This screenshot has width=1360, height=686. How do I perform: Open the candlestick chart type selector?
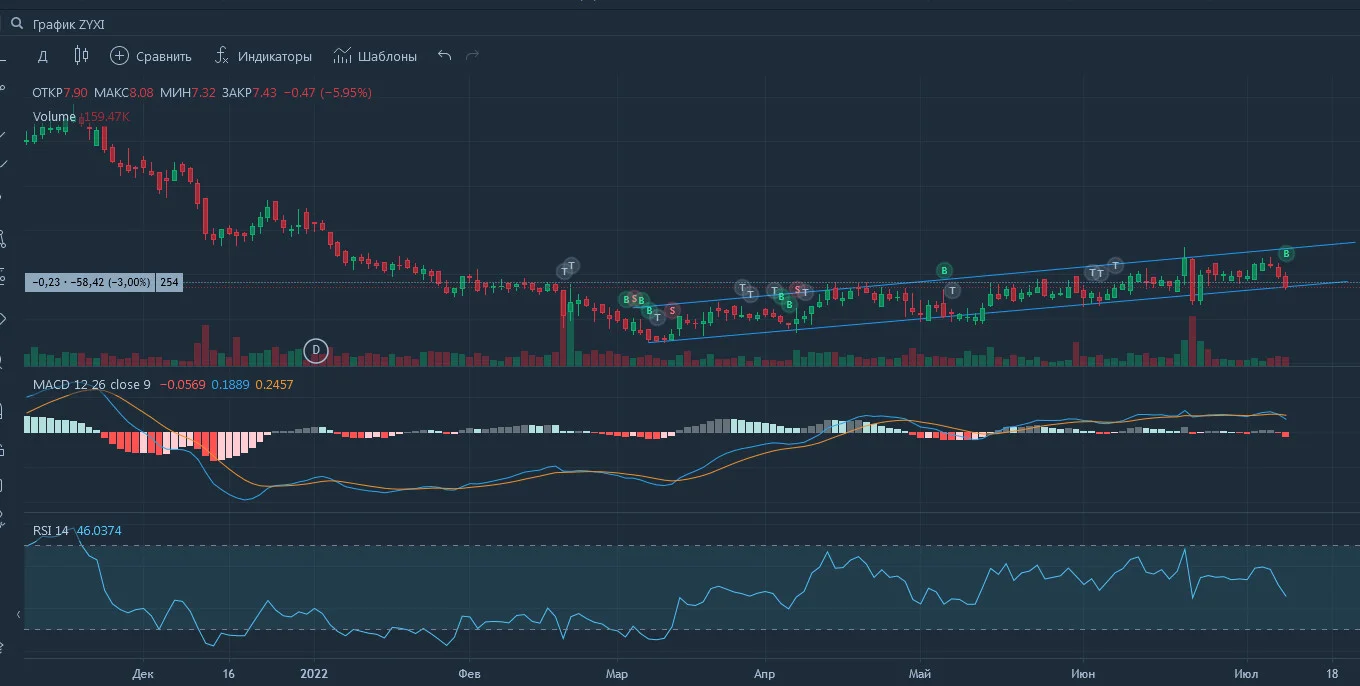(82, 56)
